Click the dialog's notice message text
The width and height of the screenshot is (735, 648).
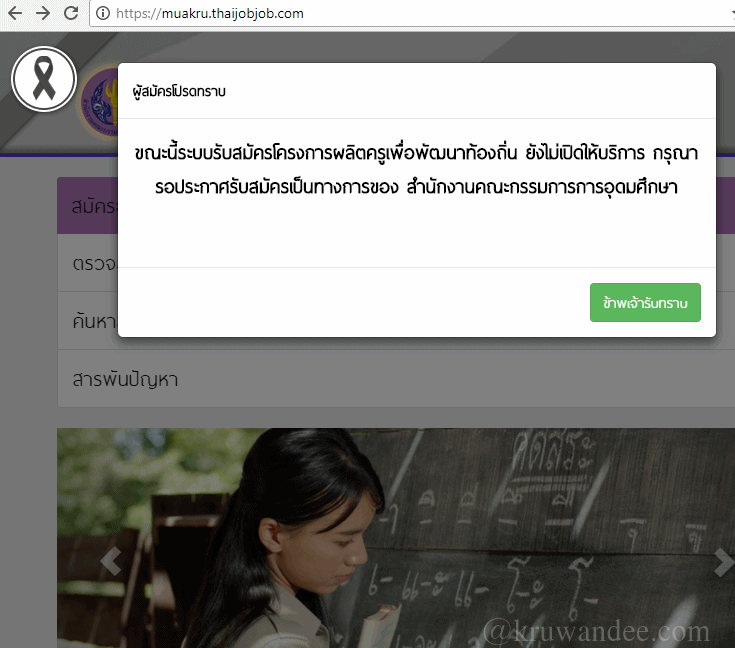click(x=415, y=171)
